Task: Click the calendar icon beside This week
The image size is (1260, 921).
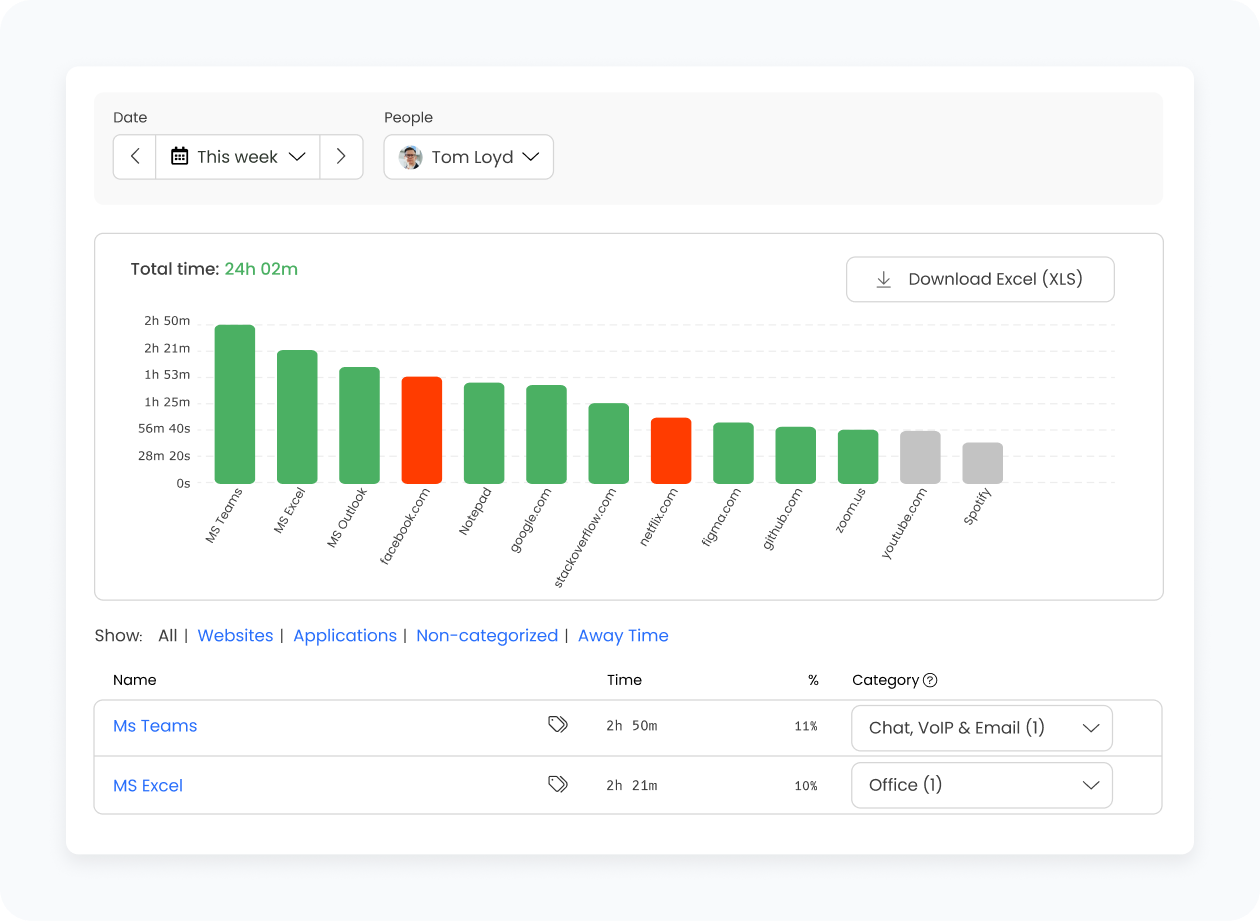Action: click(x=180, y=156)
